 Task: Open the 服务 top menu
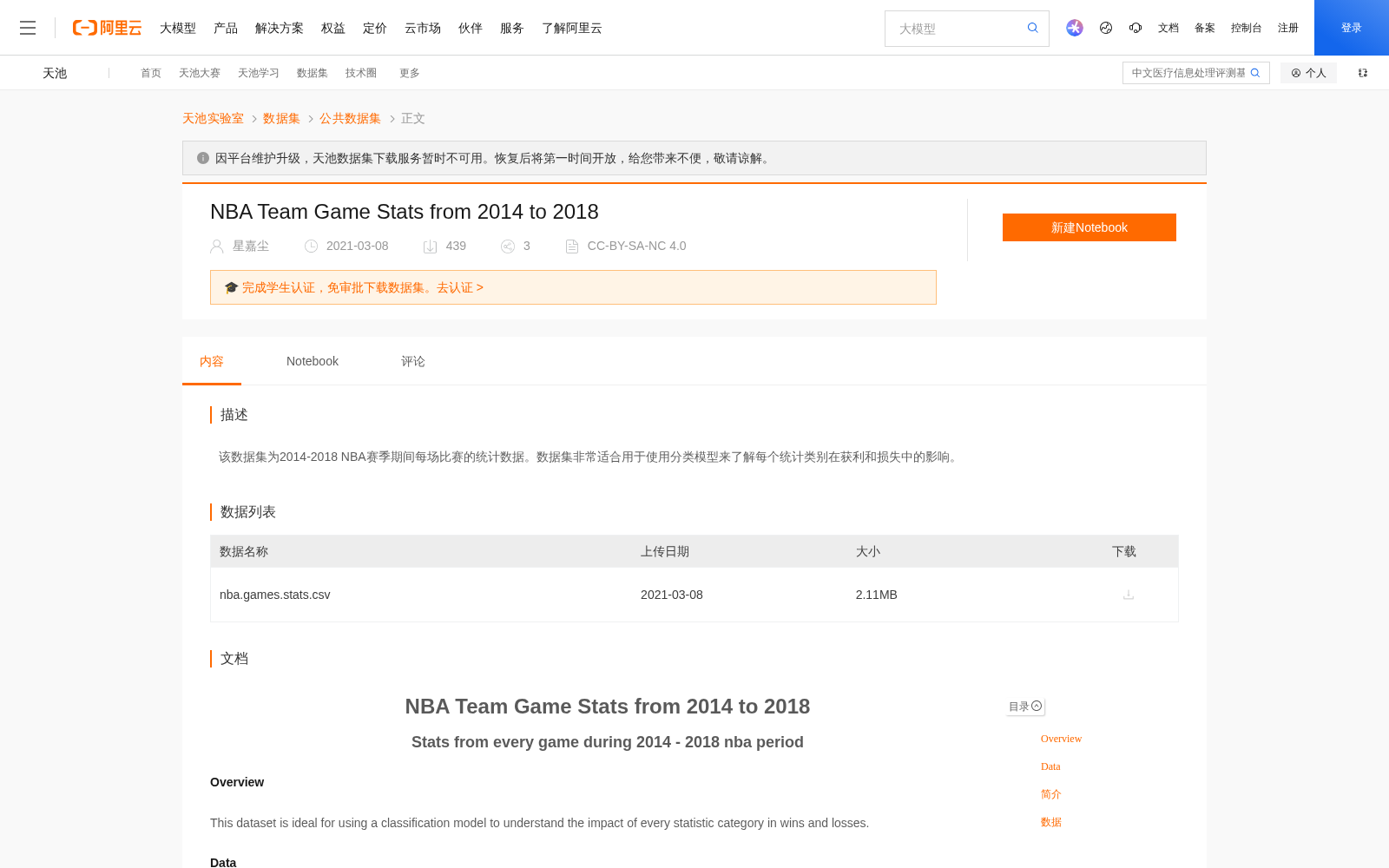tap(512, 28)
